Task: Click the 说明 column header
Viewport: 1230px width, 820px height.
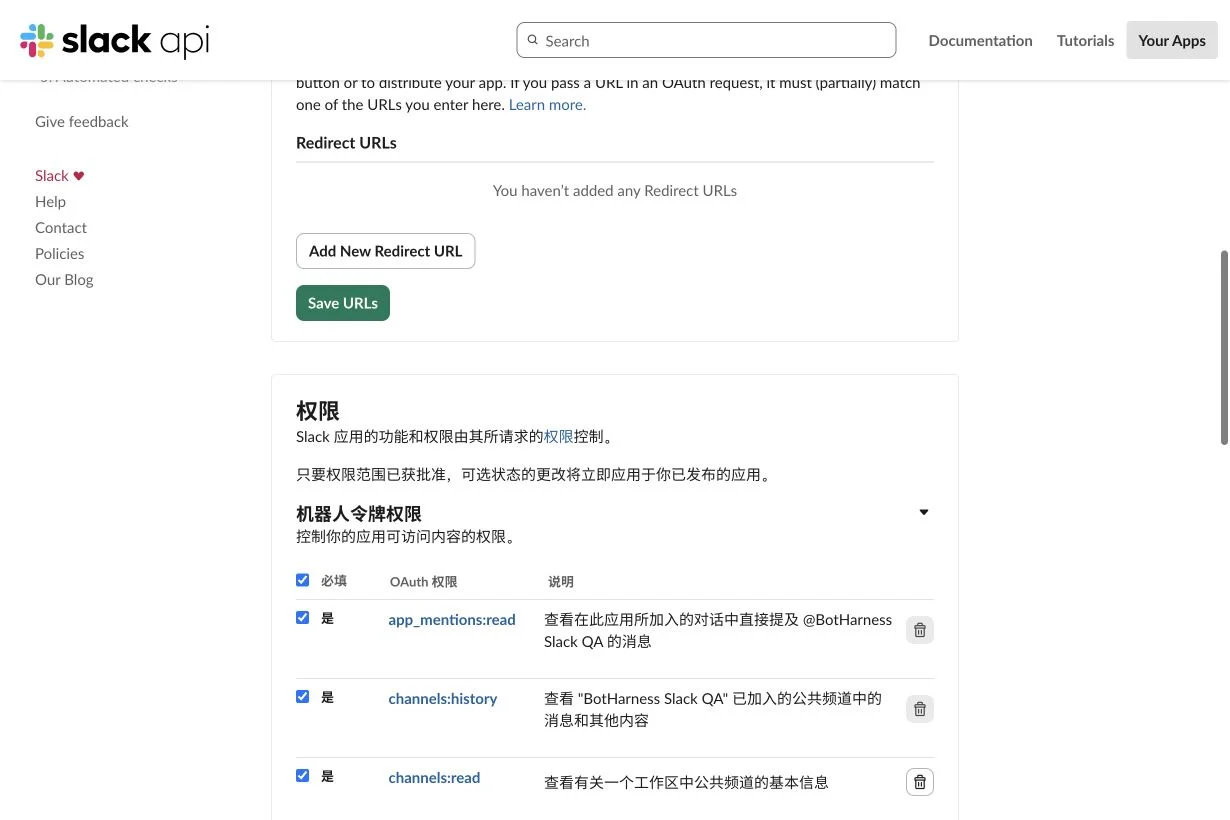Action: coord(561,582)
